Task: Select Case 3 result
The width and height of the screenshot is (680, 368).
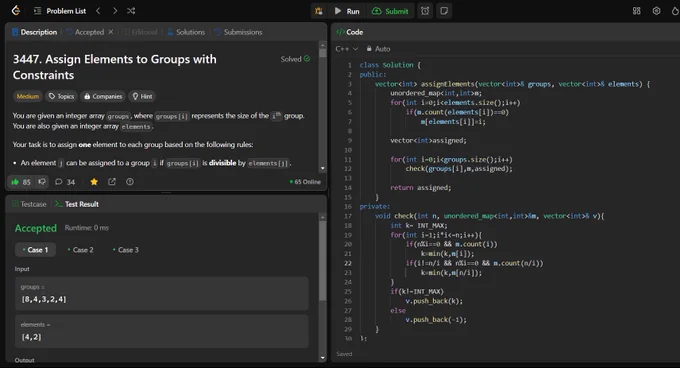Action: [x=126, y=250]
